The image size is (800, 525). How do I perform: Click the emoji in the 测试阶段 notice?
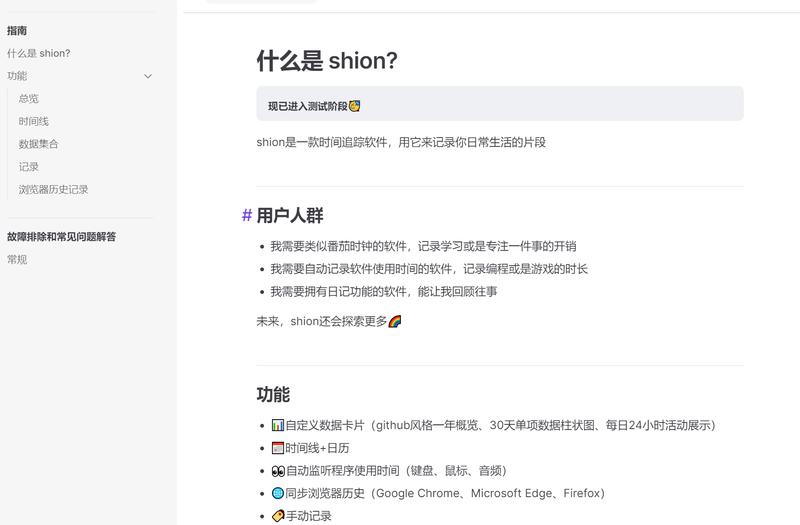click(x=355, y=106)
